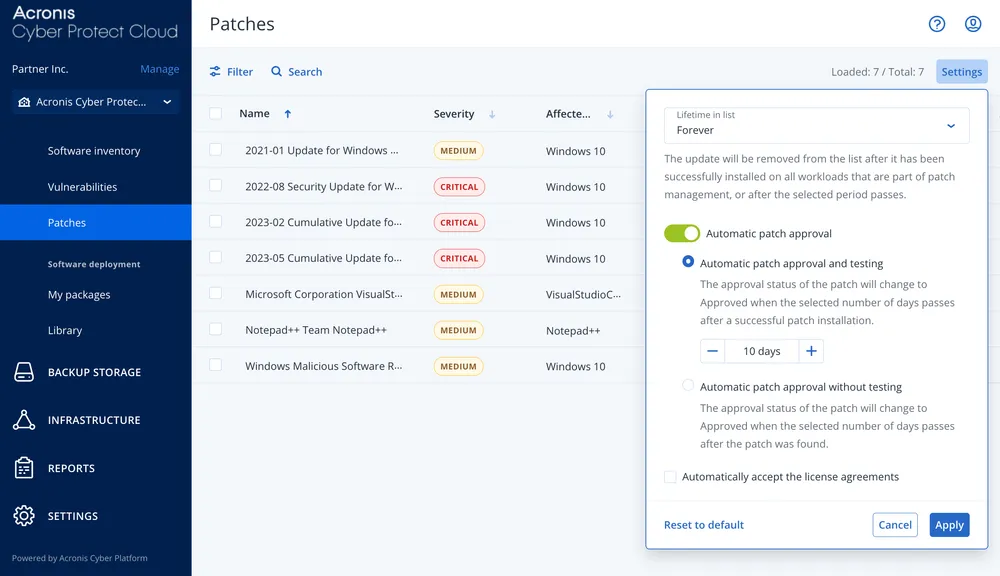This screenshot has height=576, width=1000.
Task: Check the Notepad++ Team Notepad++ row
Action: [x=216, y=329]
